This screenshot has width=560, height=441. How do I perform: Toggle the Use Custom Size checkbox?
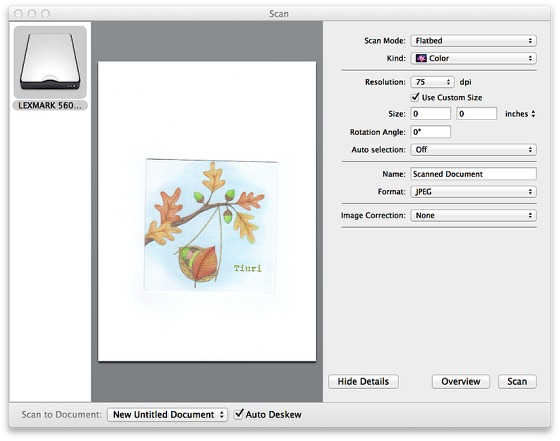point(415,97)
